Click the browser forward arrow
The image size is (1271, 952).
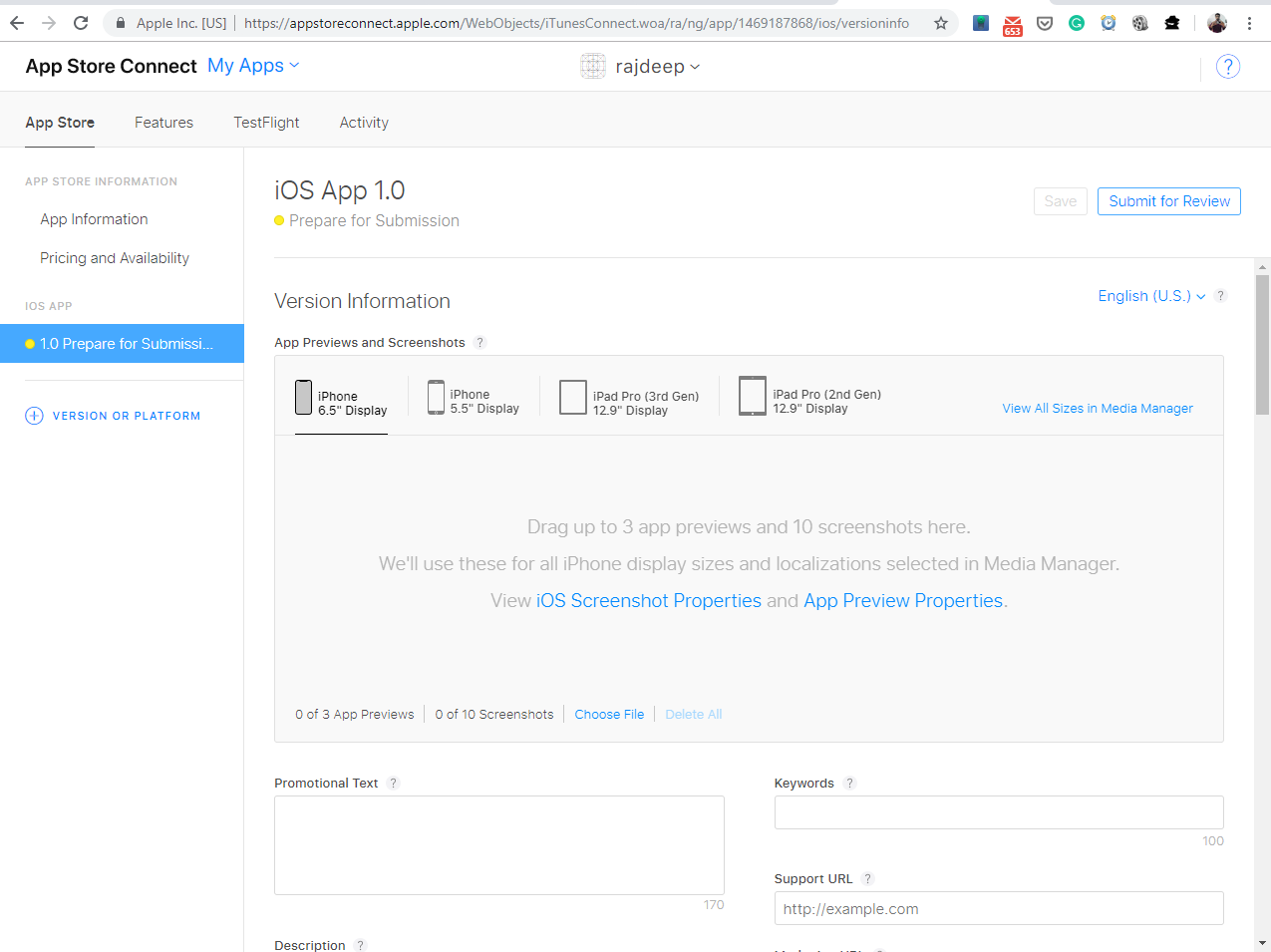pos(49,23)
